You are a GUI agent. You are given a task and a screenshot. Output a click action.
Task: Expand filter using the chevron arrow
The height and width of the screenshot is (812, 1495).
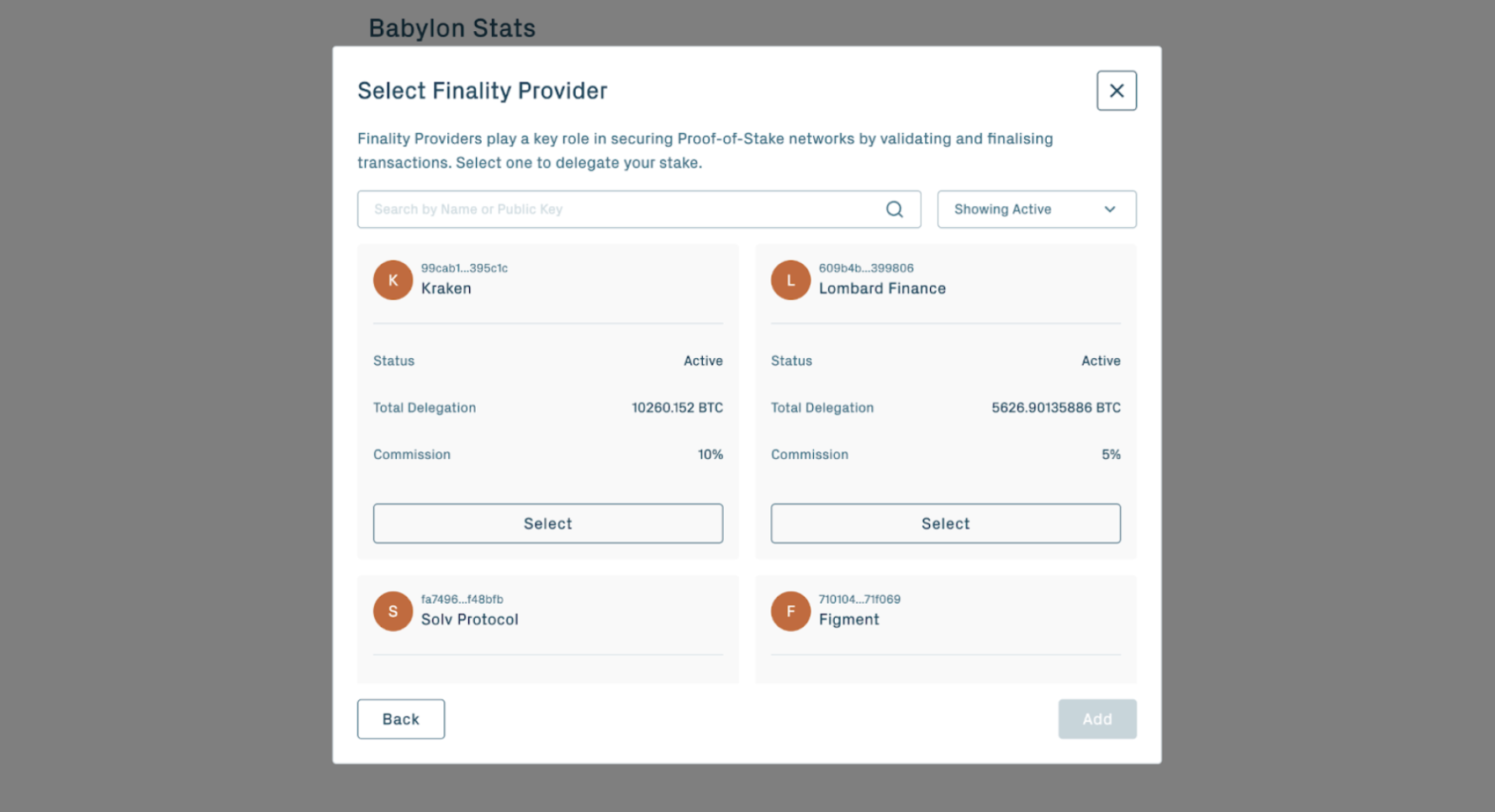(1110, 209)
